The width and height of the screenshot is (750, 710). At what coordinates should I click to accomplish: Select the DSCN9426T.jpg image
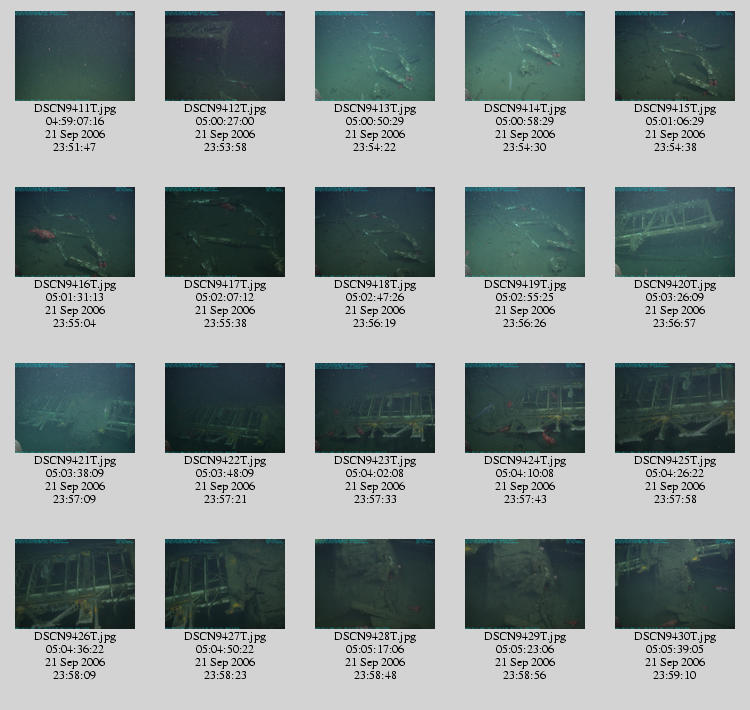point(75,584)
